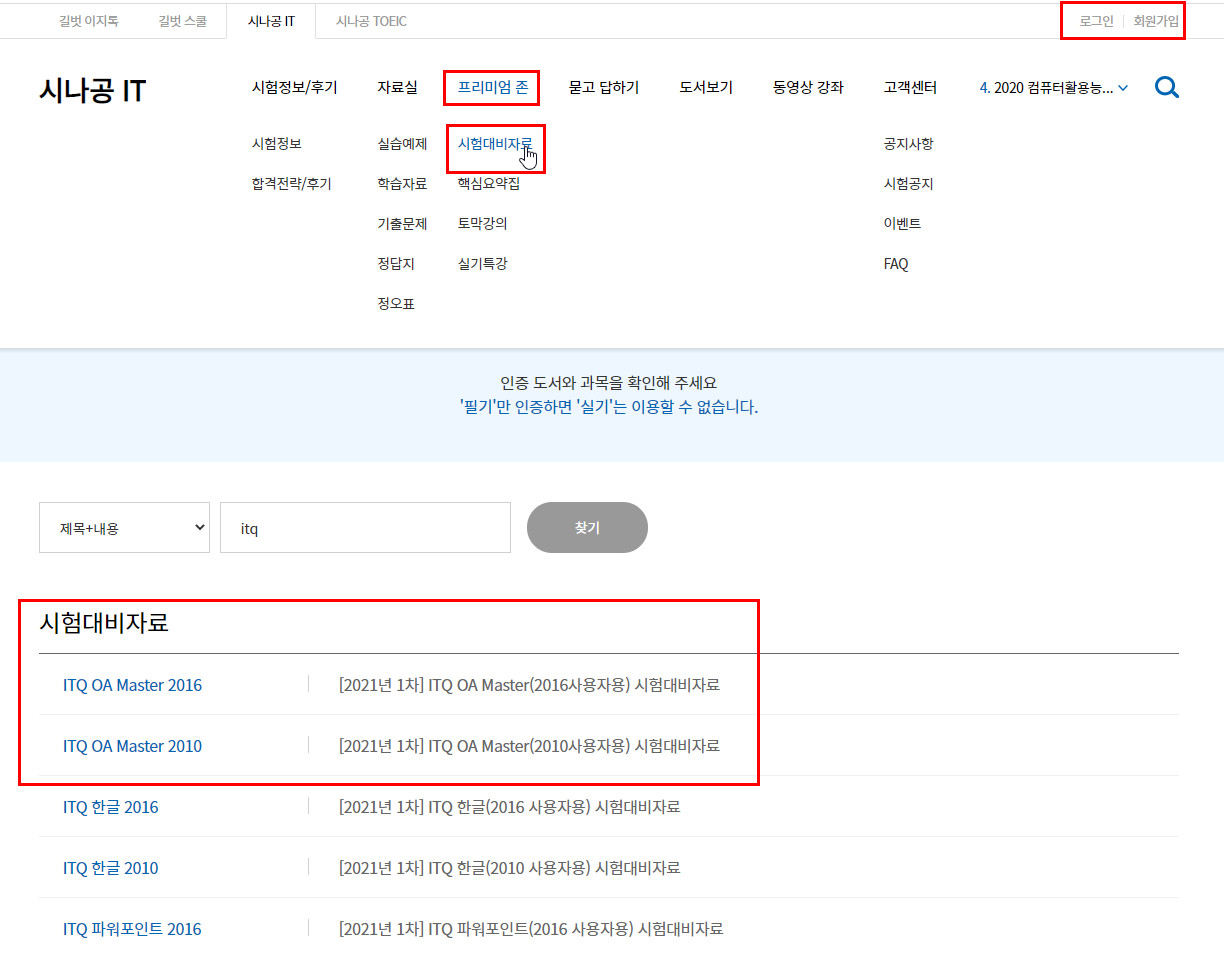
Task: Open the ITQ OA Master 2016 link
Action: click(132, 686)
